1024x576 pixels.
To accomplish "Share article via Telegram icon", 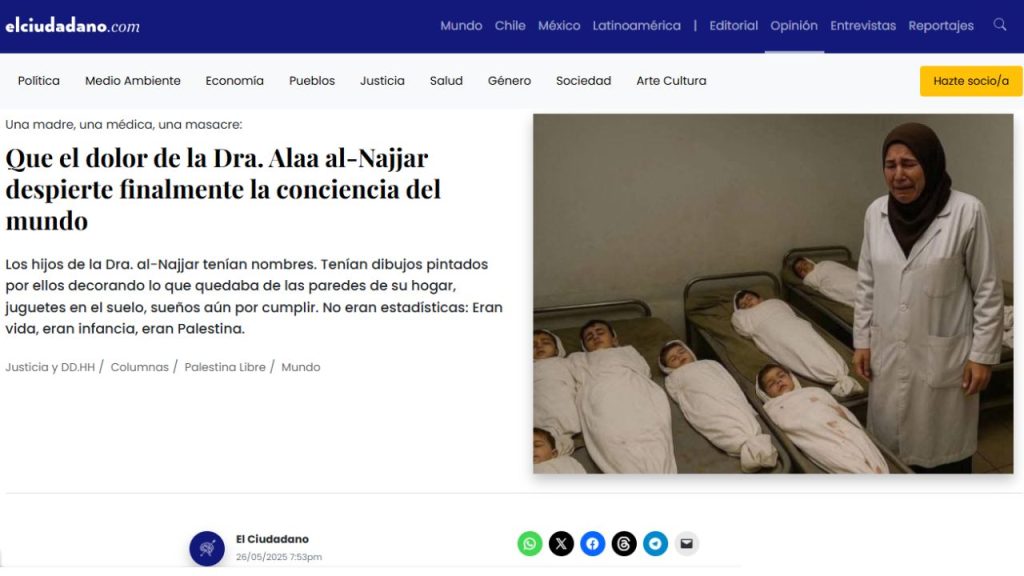I will 655,543.
